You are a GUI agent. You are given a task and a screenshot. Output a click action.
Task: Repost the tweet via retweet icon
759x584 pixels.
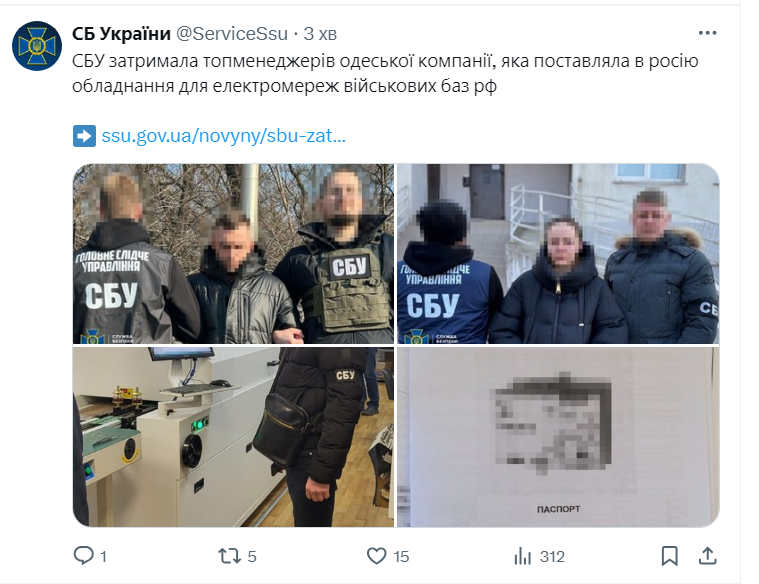tap(229, 556)
